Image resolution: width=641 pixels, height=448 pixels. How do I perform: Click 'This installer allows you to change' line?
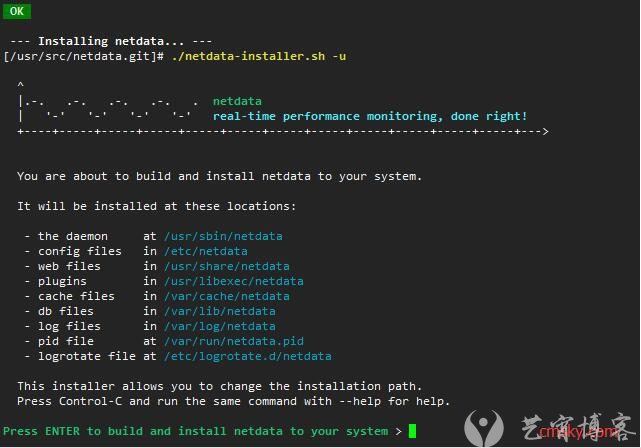[220, 386]
